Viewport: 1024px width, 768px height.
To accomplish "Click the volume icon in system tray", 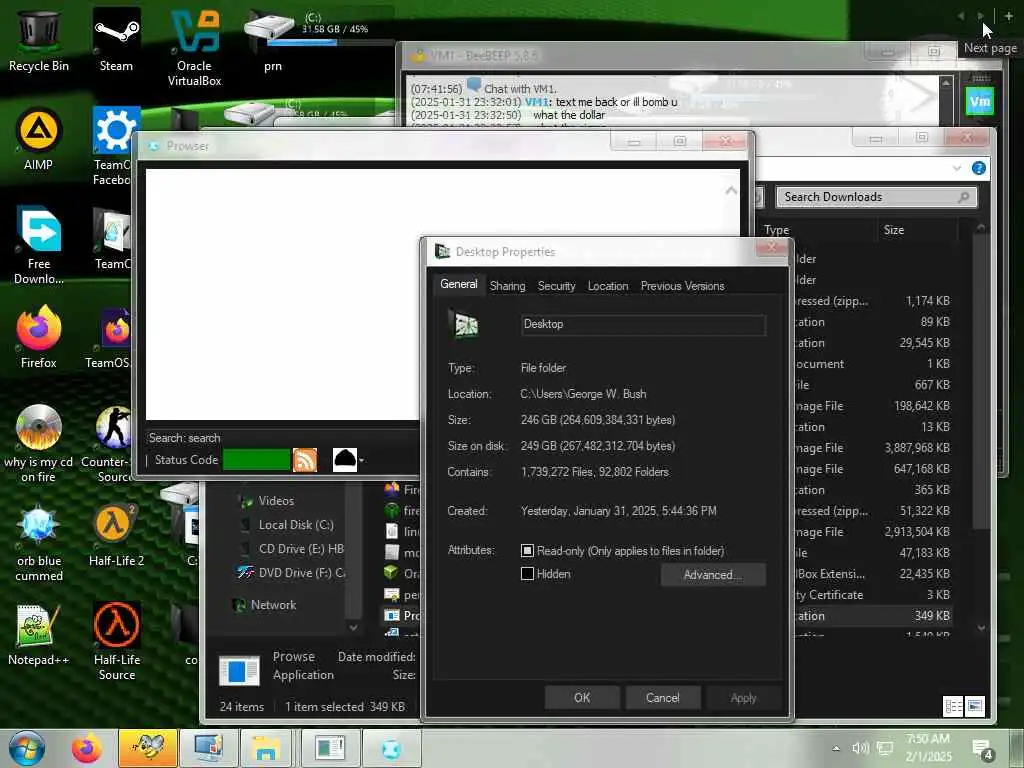I will tap(860, 748).
